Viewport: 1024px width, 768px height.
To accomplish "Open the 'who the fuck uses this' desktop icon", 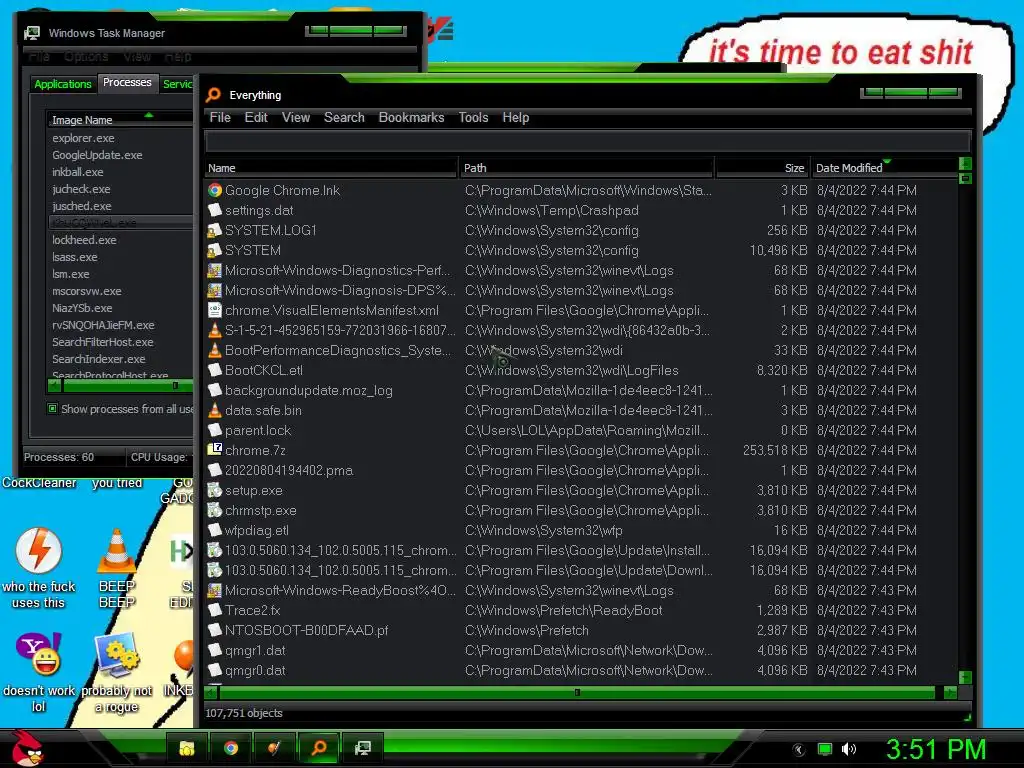I will (x=39, y=567).
